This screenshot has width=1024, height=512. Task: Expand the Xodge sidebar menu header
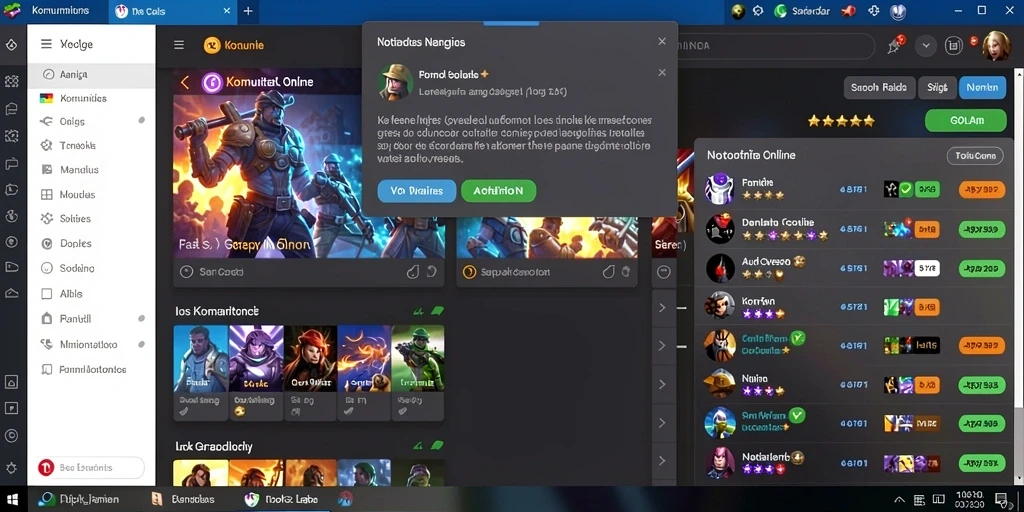tap(67, 44)
